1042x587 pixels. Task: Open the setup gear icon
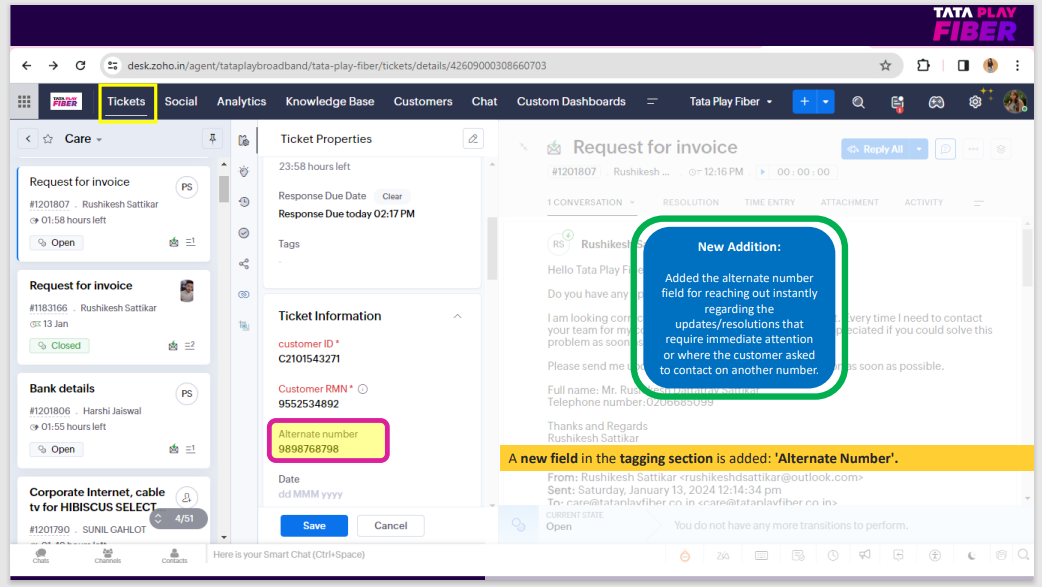tap(975, 102)
